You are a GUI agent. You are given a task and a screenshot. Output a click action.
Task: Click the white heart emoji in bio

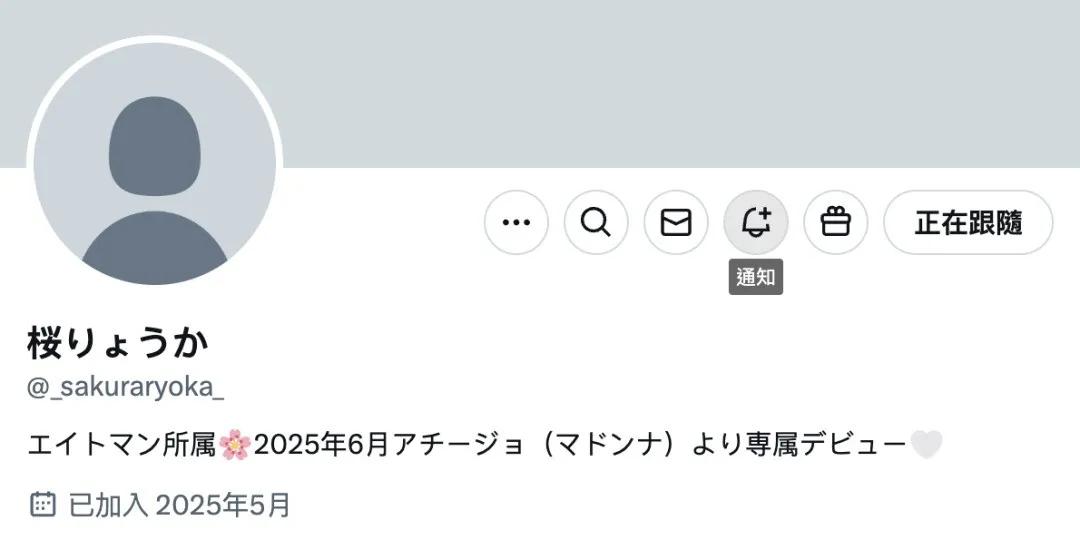coord(926,445)
